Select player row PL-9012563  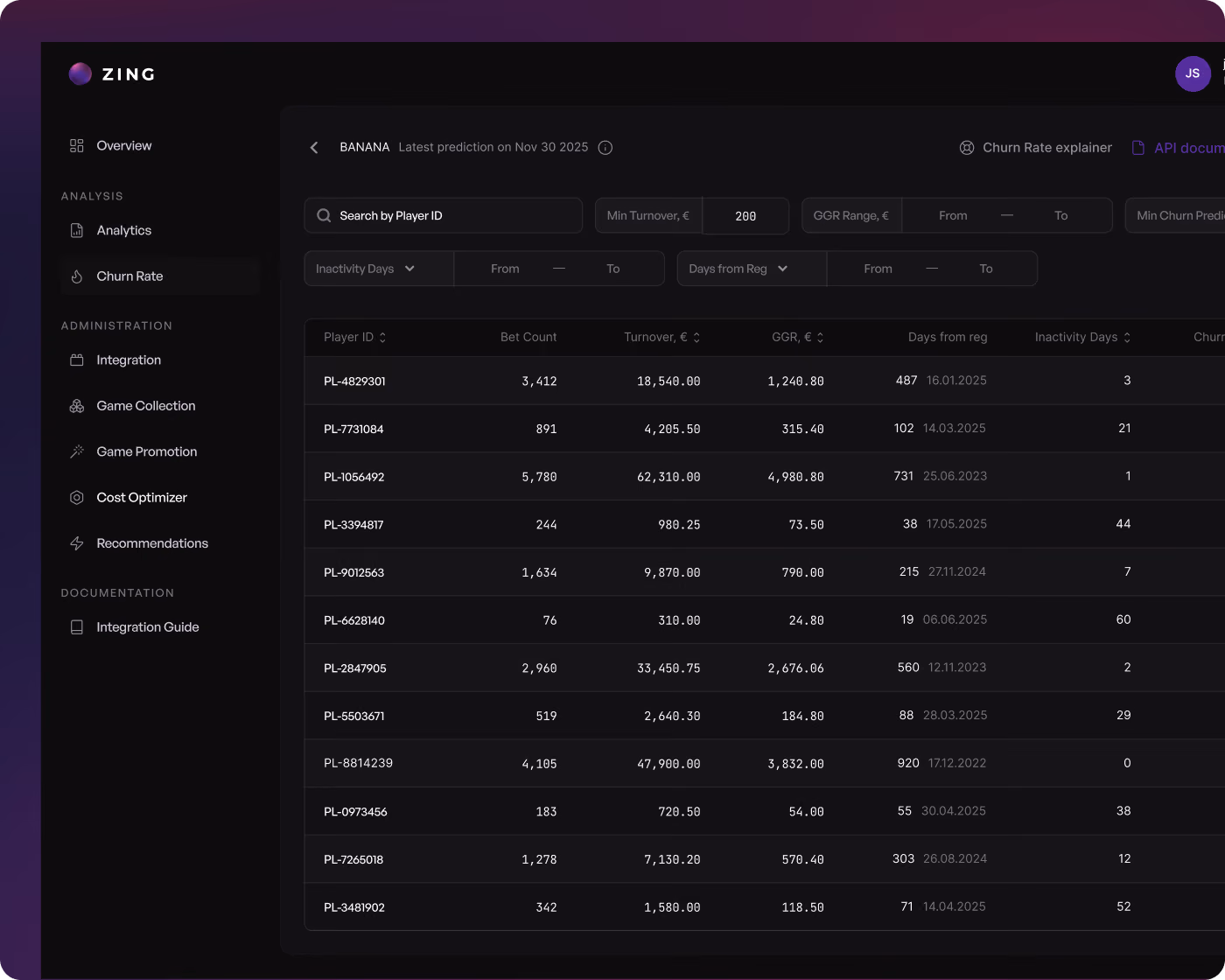tap(765, 572)
